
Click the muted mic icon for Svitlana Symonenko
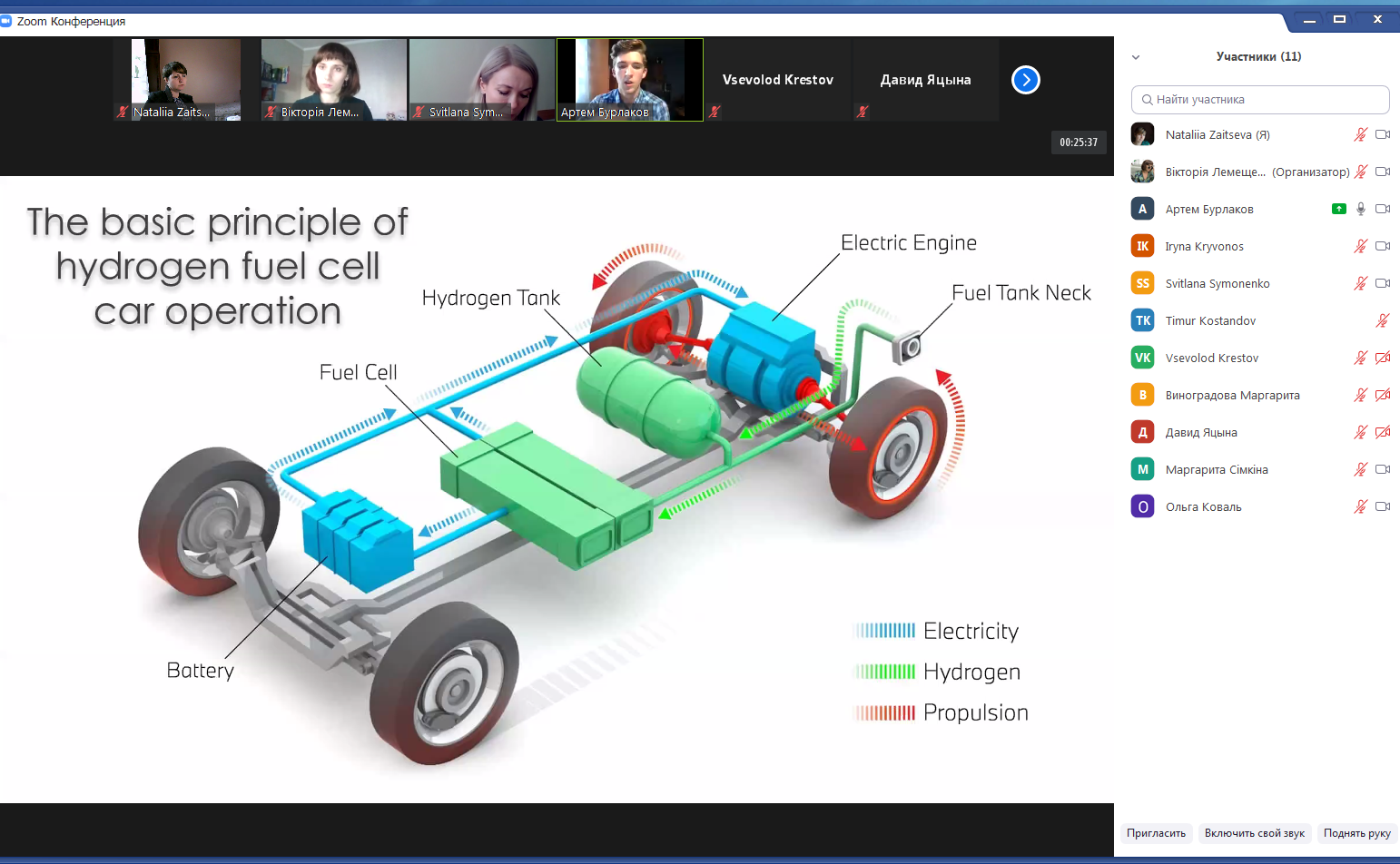[x=1360, y=283]
